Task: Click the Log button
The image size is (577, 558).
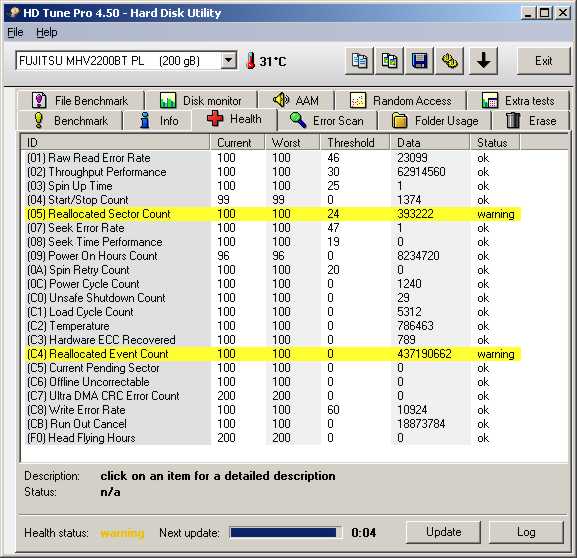Action: click(526, 532)
